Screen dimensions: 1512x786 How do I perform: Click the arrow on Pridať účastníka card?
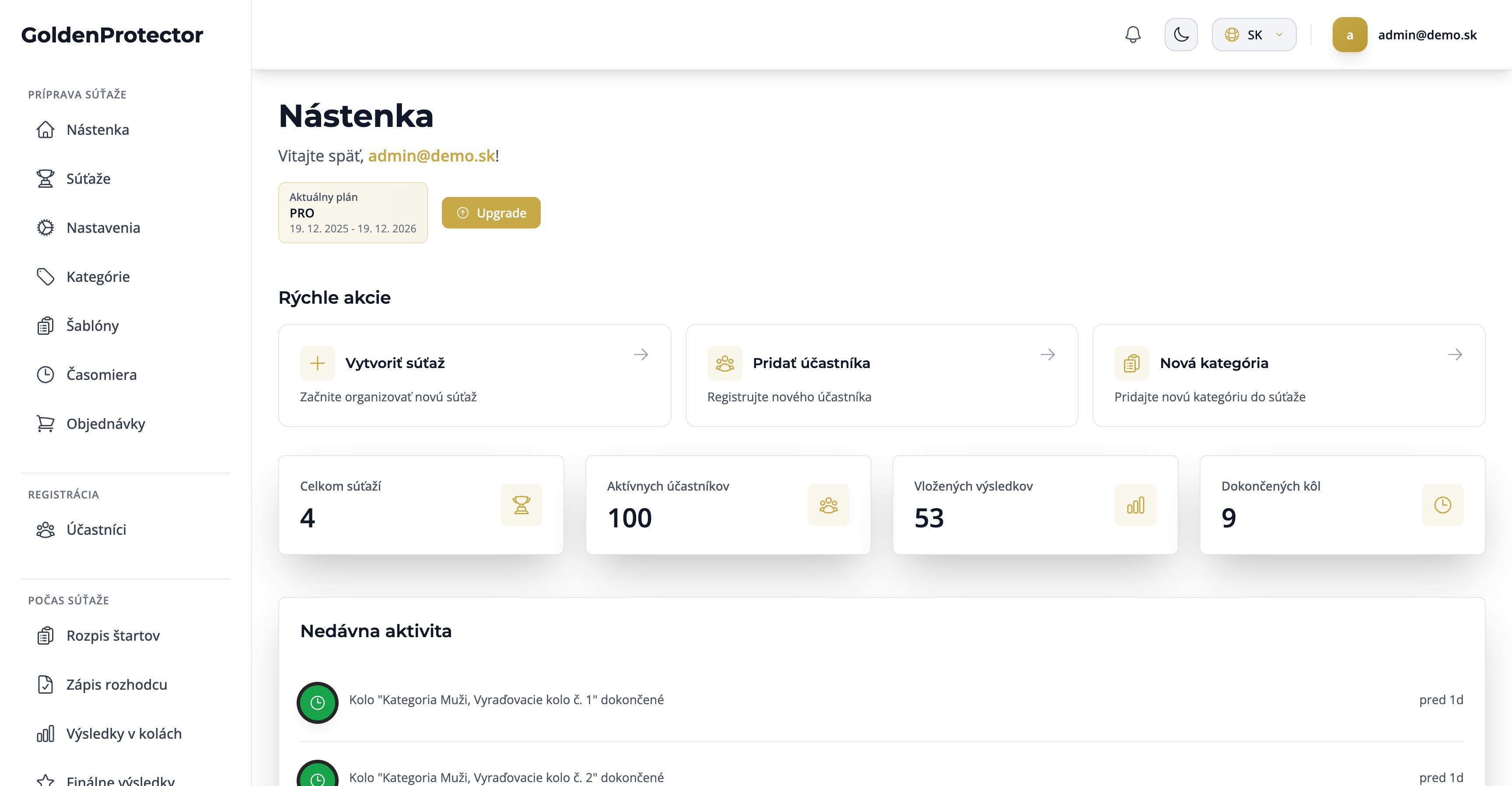1047,354
